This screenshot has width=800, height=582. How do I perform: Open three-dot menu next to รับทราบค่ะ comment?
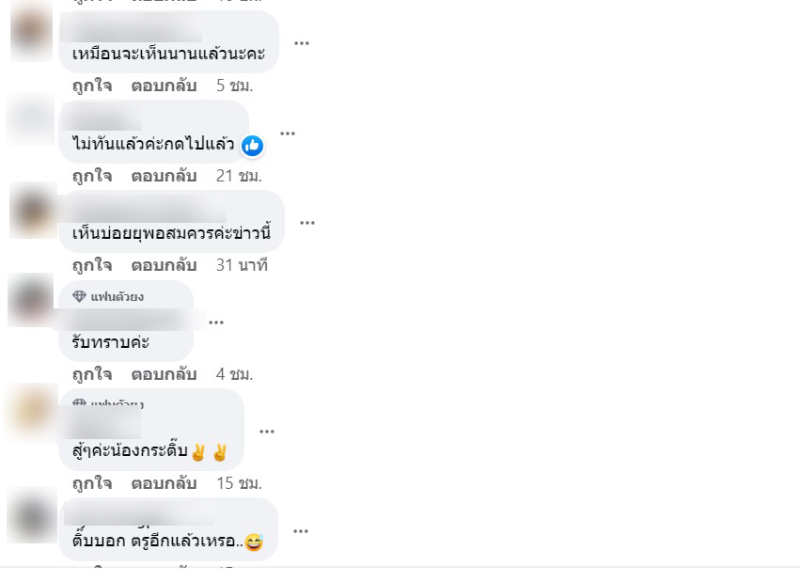click(x=216, y=322)
